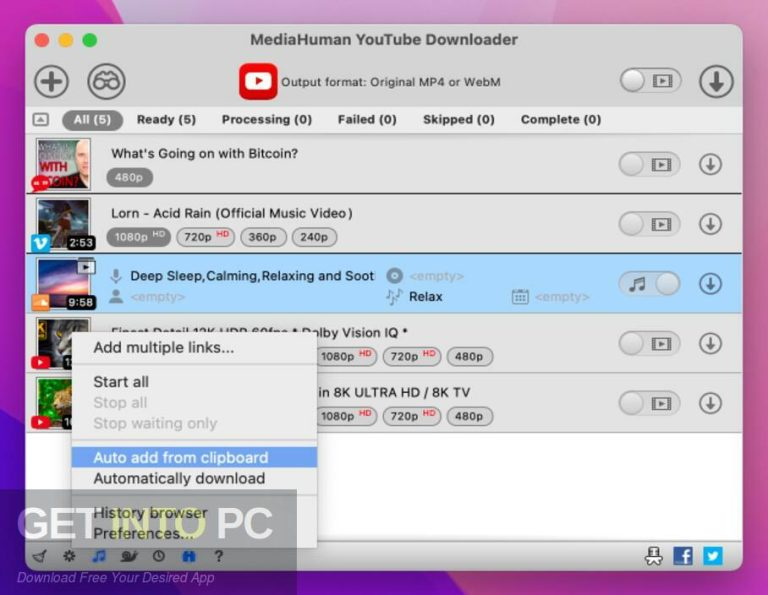768x595 pixels.
Task: Show the Failed (0) tab
Action: click(x=367, y=119)
